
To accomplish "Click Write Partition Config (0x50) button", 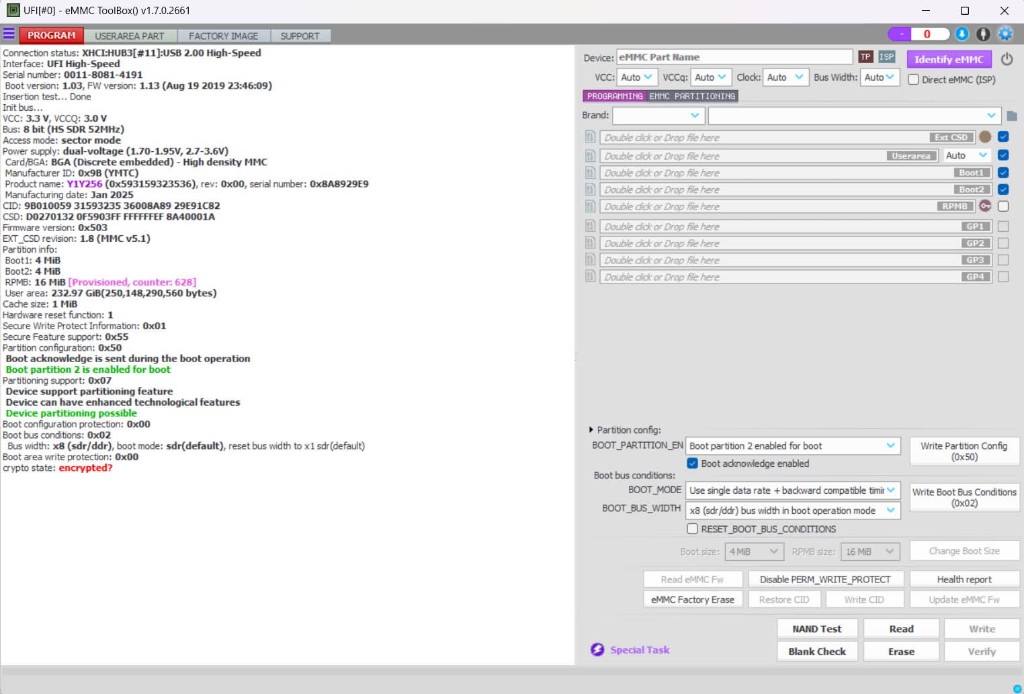I will coord(964,451).
